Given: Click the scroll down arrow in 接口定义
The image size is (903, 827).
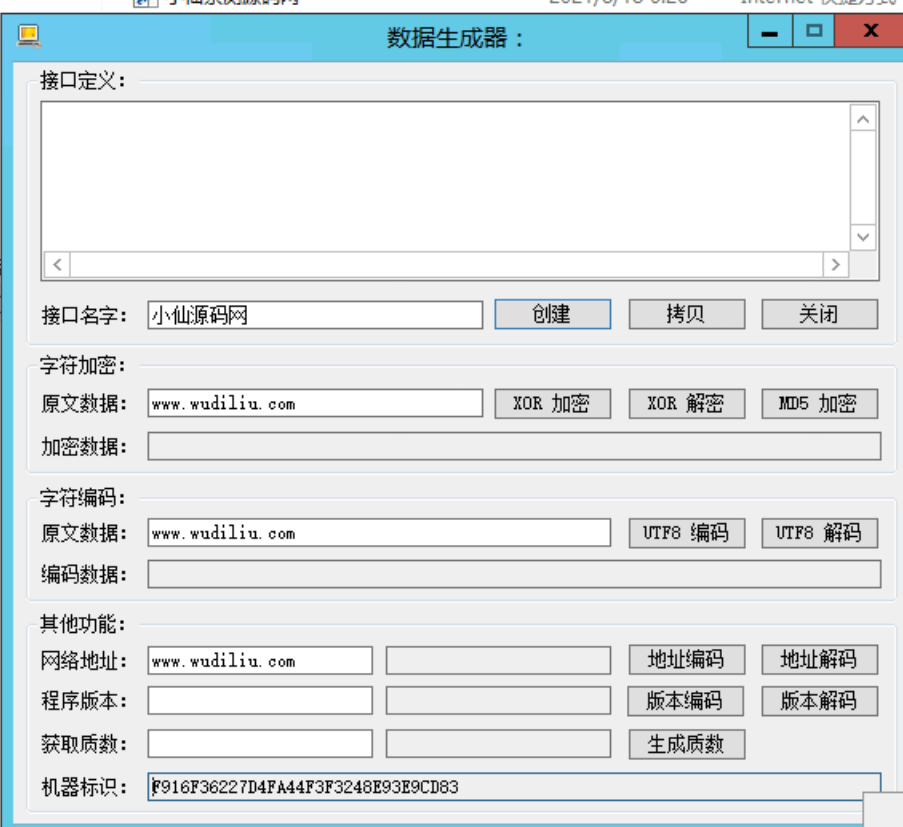Looking at the screenshot, I should 863,237.
